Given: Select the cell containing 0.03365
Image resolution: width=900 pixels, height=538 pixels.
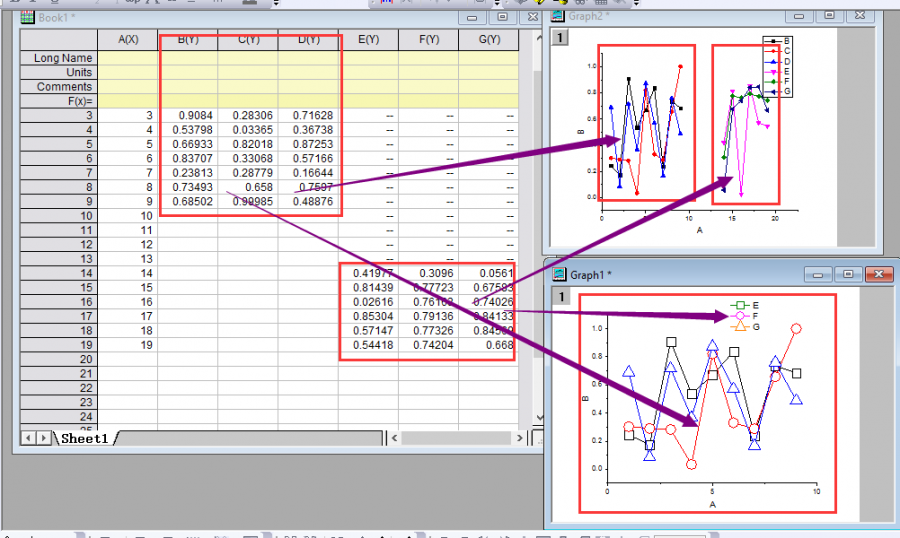Looking at the screenshot, I should [248, 130].
